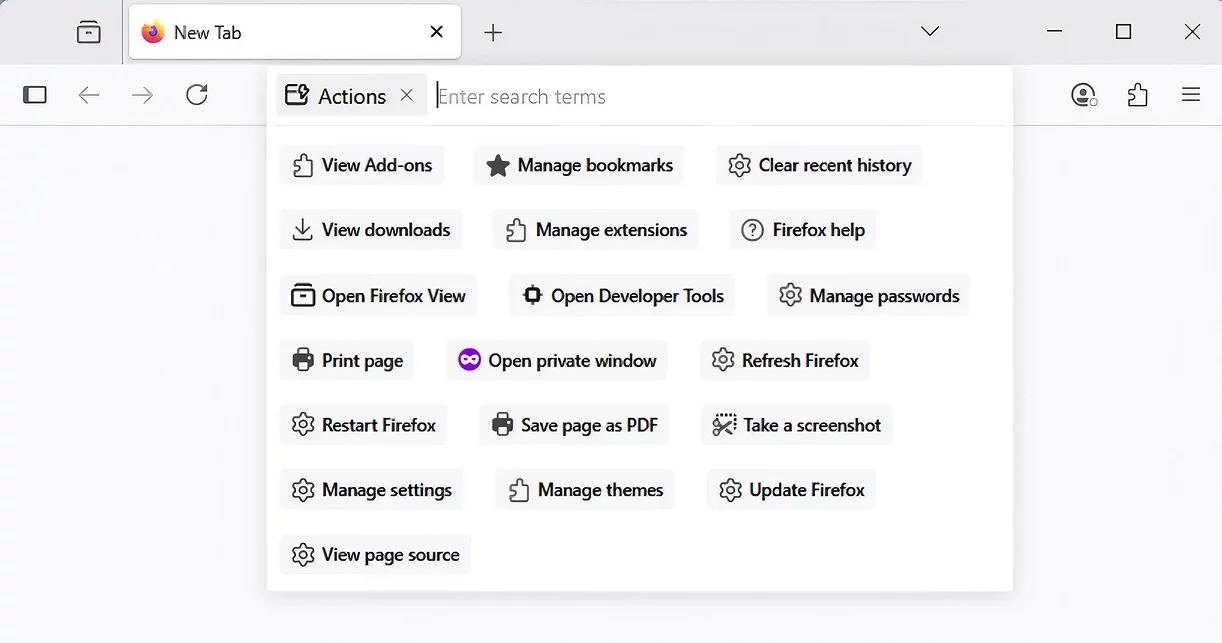Image resolution: width=1222 pixels, height=643 pixels.
Task: Close the New Tab tab
Action: point(436,32)
